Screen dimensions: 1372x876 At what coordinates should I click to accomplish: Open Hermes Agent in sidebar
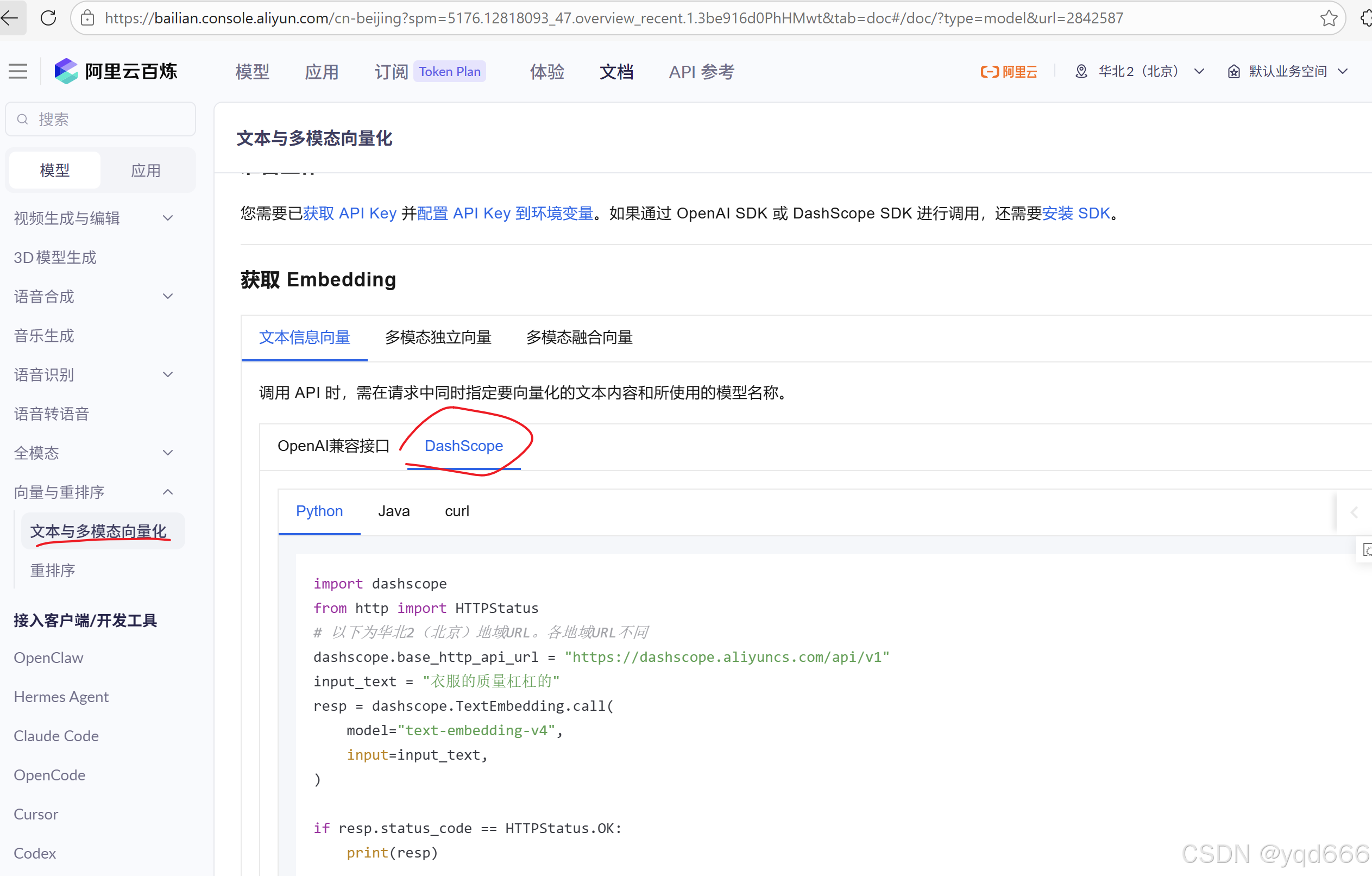pyautogui.click(x=61, y=697)
